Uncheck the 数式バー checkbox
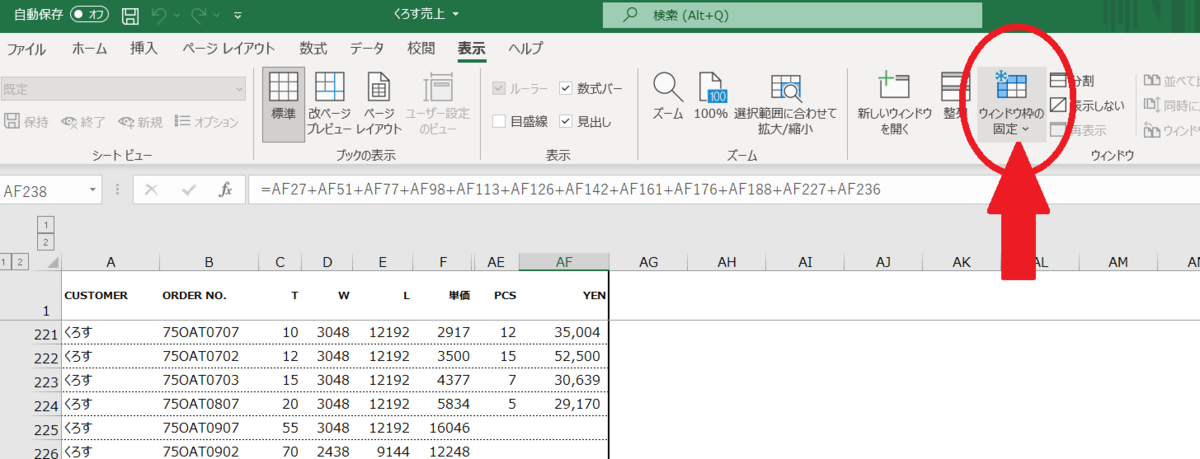The height and width of the screenshot is (459, 1200). click(x=566, y=89)
